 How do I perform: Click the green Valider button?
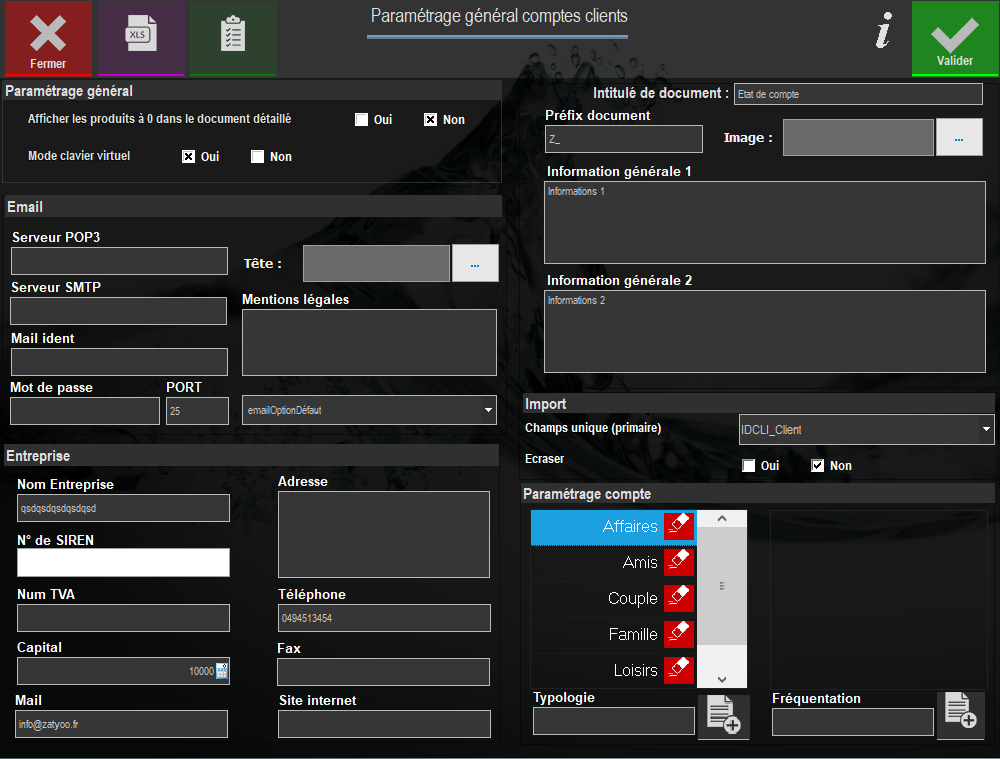pos(955,38)
